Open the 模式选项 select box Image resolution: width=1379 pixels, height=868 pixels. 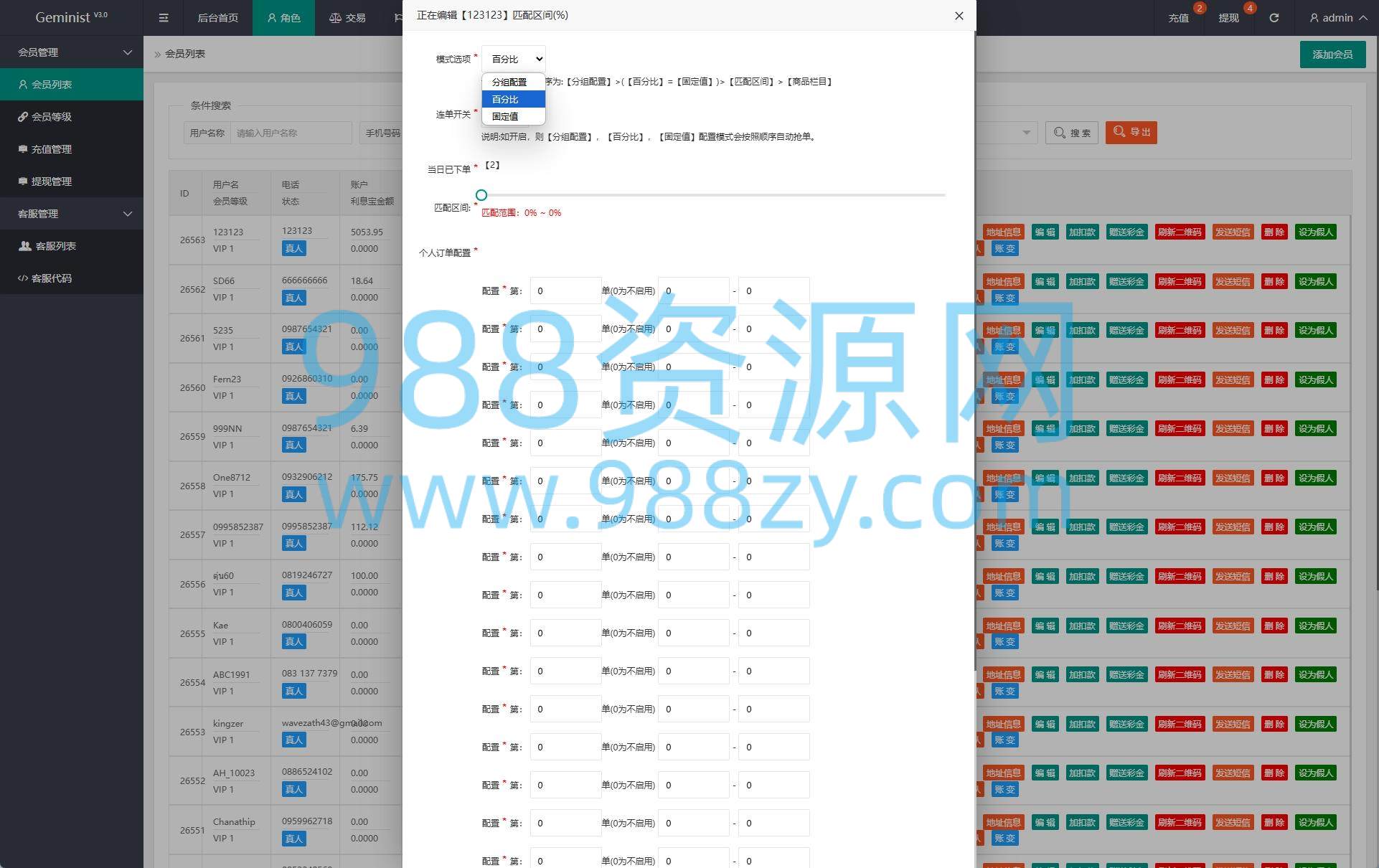click(x=514, y=59)
